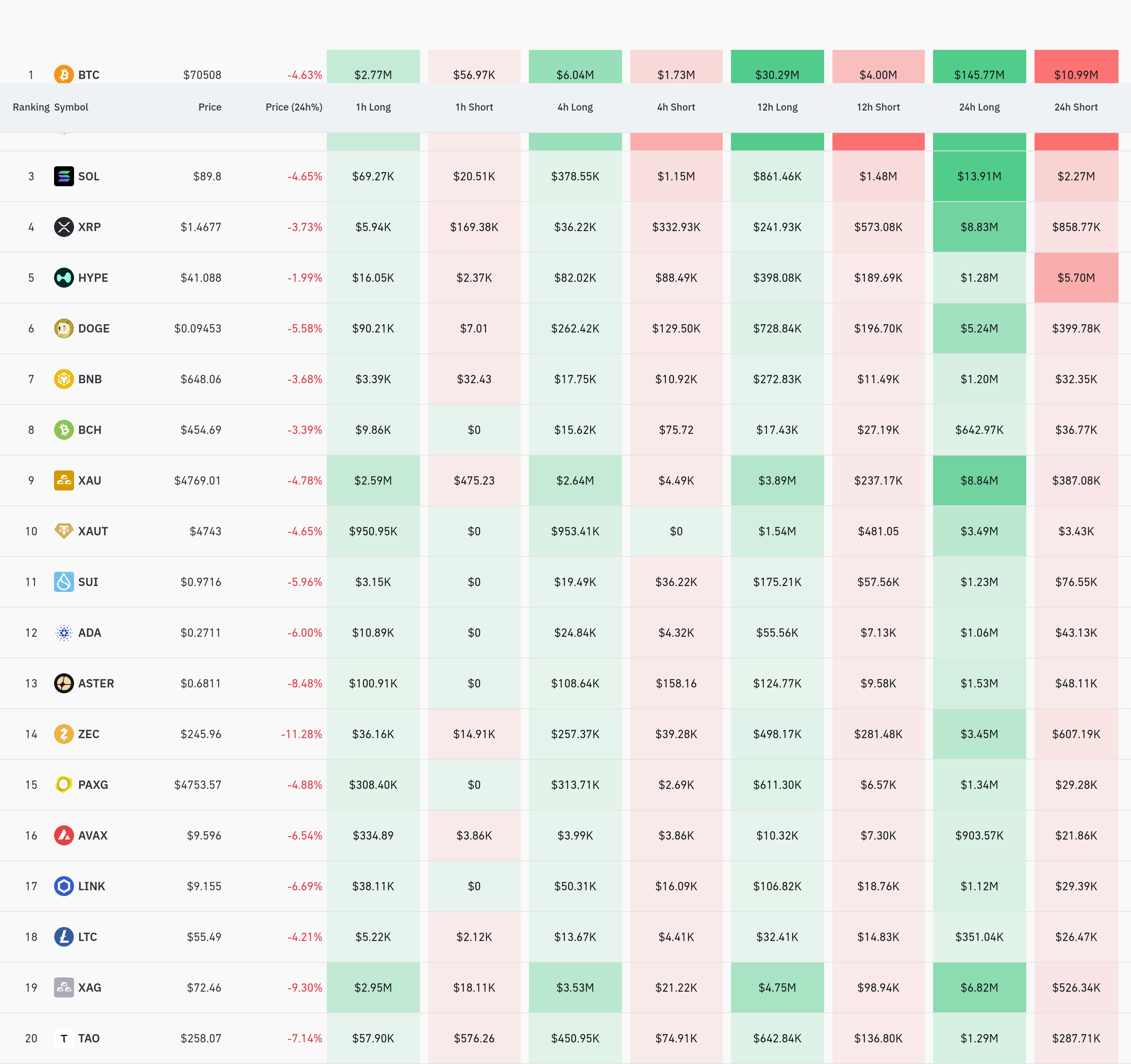1131x1064 pixels.
Task: Click HYPE's red $5.70M 24h Short cell
Action: pyautogui.click(x=1076, y=278)
